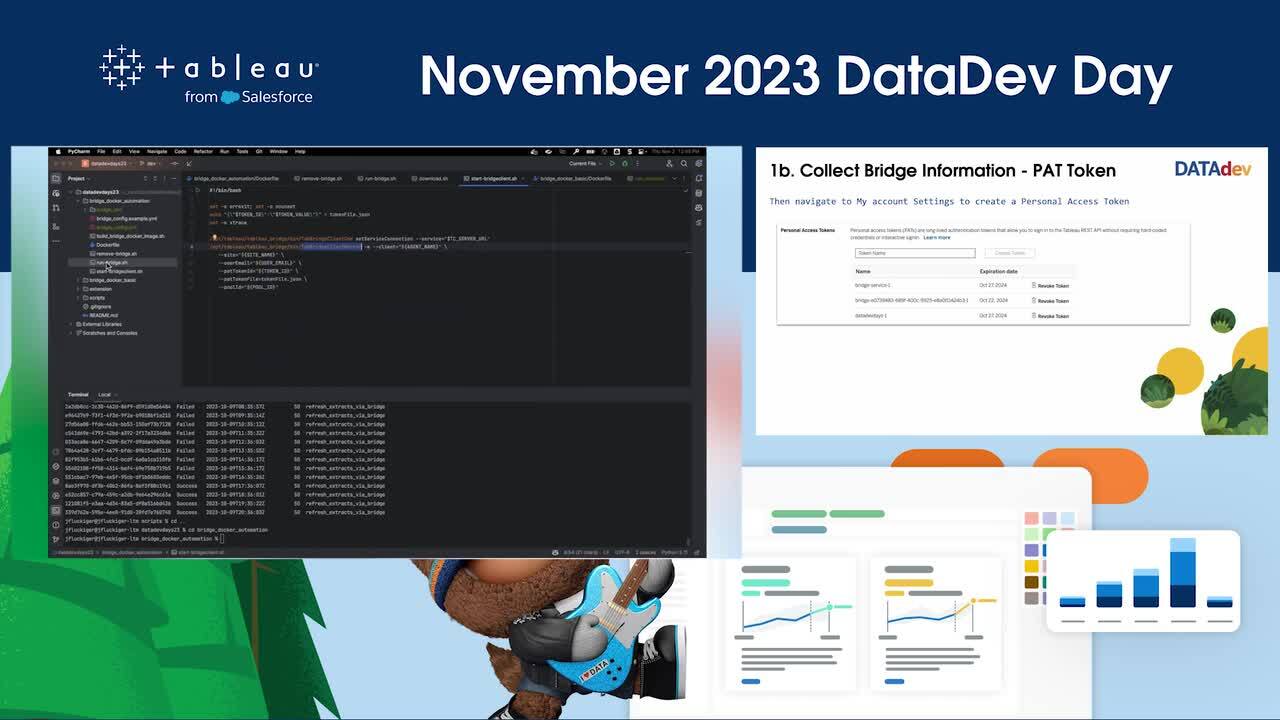Open Dockerfile in the project tree
This screenshot has width=1280, height=720.
coord(103,245)
